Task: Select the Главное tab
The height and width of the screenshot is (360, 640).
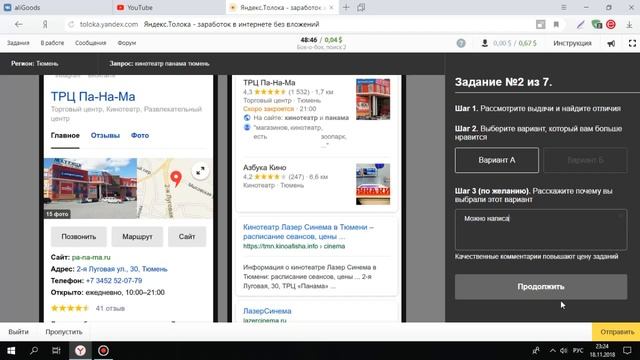Action: coord(65,136)
